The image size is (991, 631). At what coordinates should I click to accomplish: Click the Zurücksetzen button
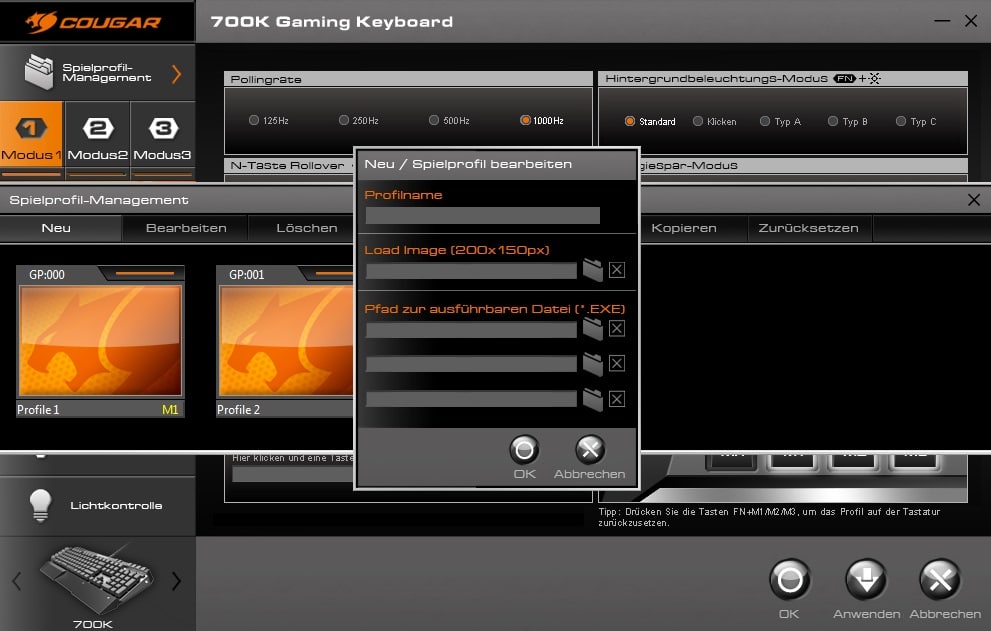click(x=808, y=228)
